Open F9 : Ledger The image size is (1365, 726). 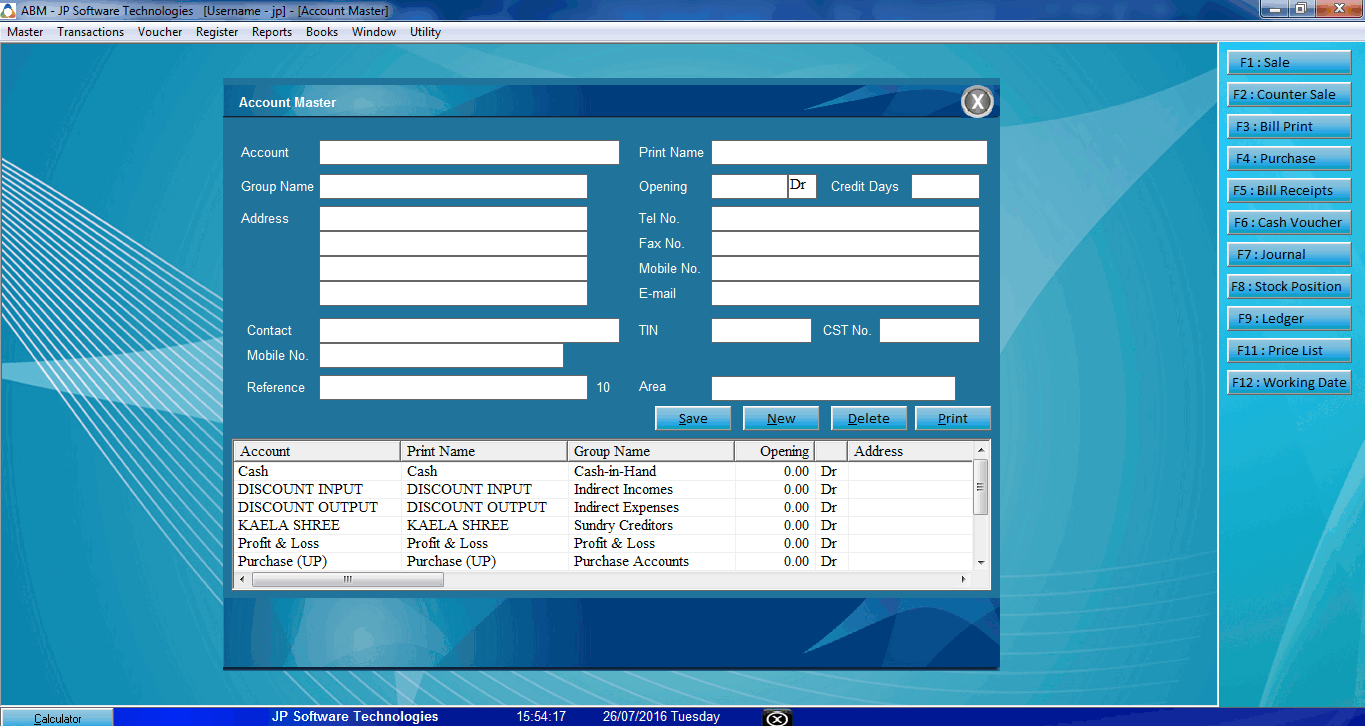(x=1289, y=318)
